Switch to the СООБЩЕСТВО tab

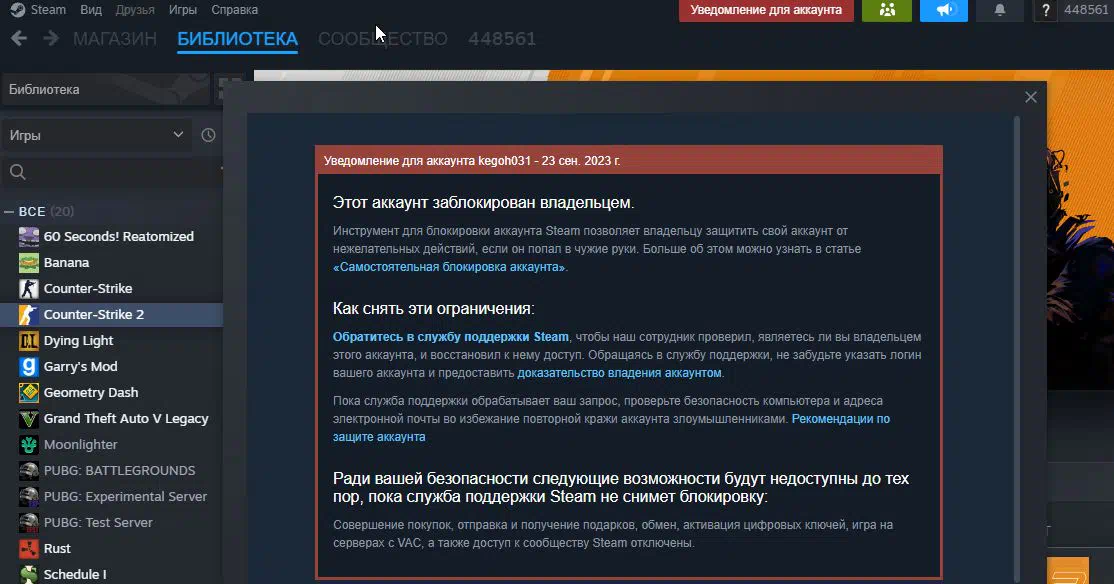coord(382,39)
